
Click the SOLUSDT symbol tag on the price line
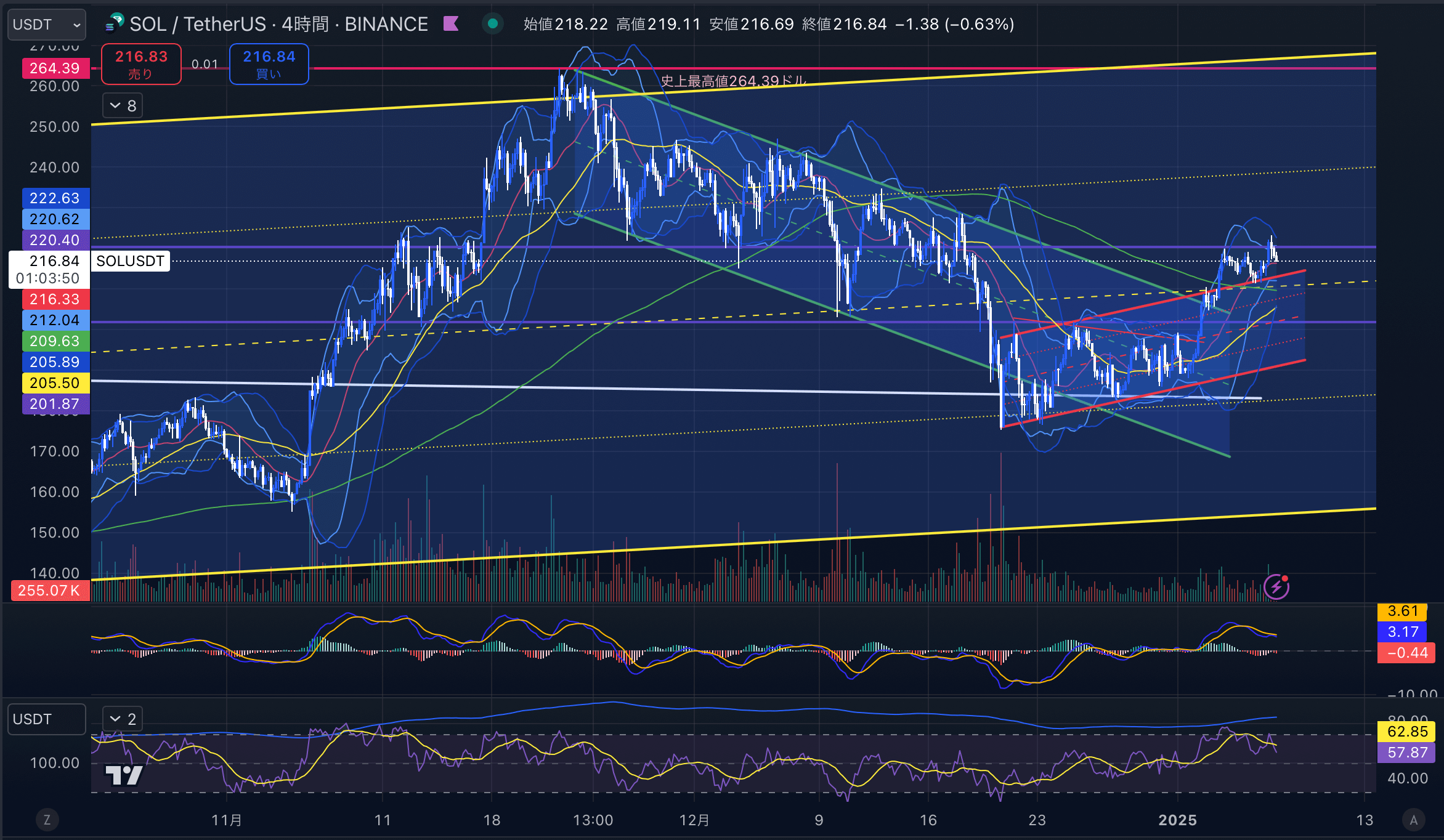(x=131, y=261)
